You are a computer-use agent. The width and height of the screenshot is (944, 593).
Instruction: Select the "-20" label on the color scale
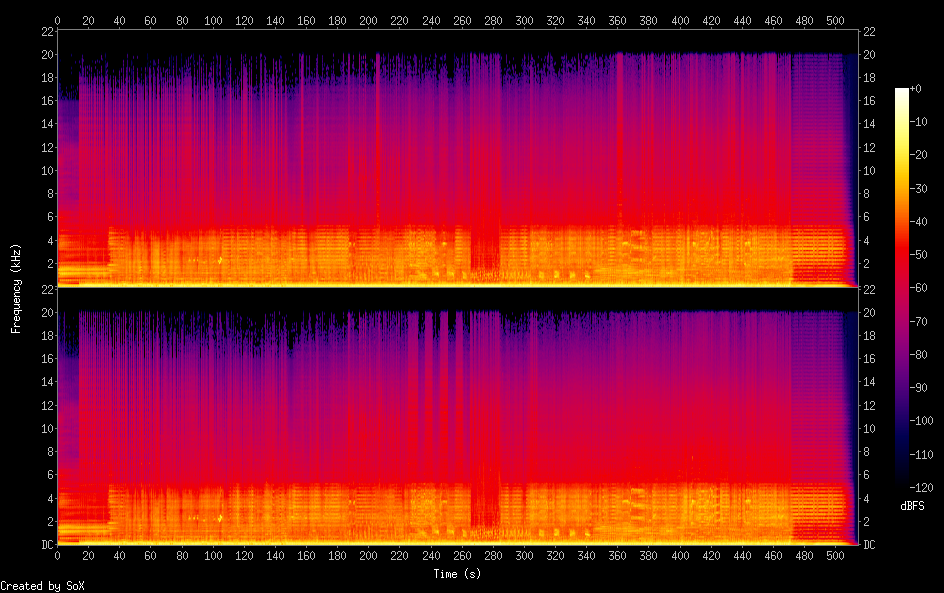click(x=919, y=155)
